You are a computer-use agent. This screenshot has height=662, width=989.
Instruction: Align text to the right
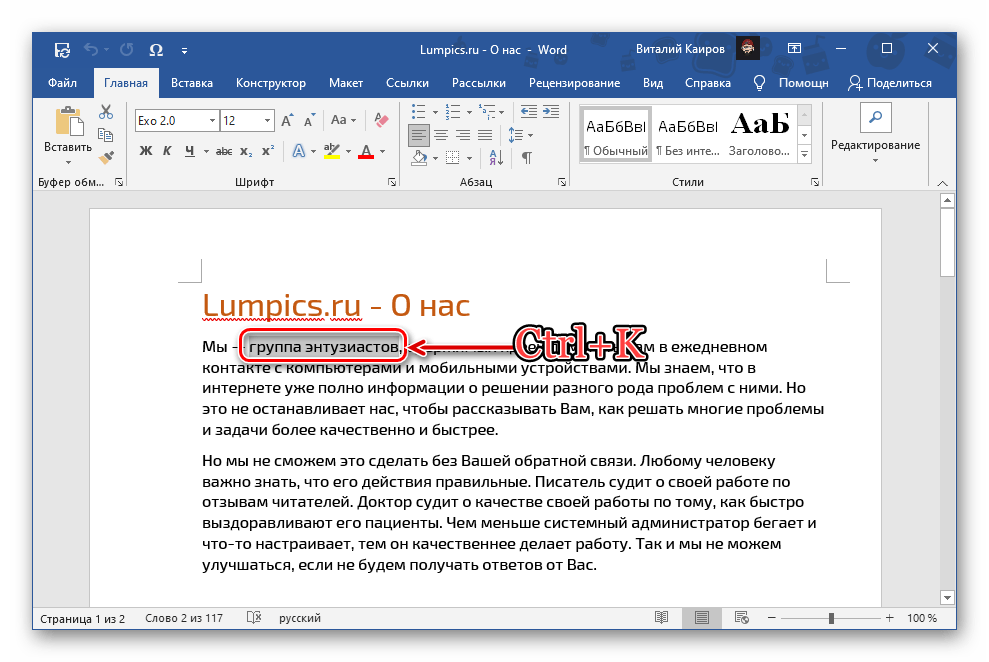(463, 135)
